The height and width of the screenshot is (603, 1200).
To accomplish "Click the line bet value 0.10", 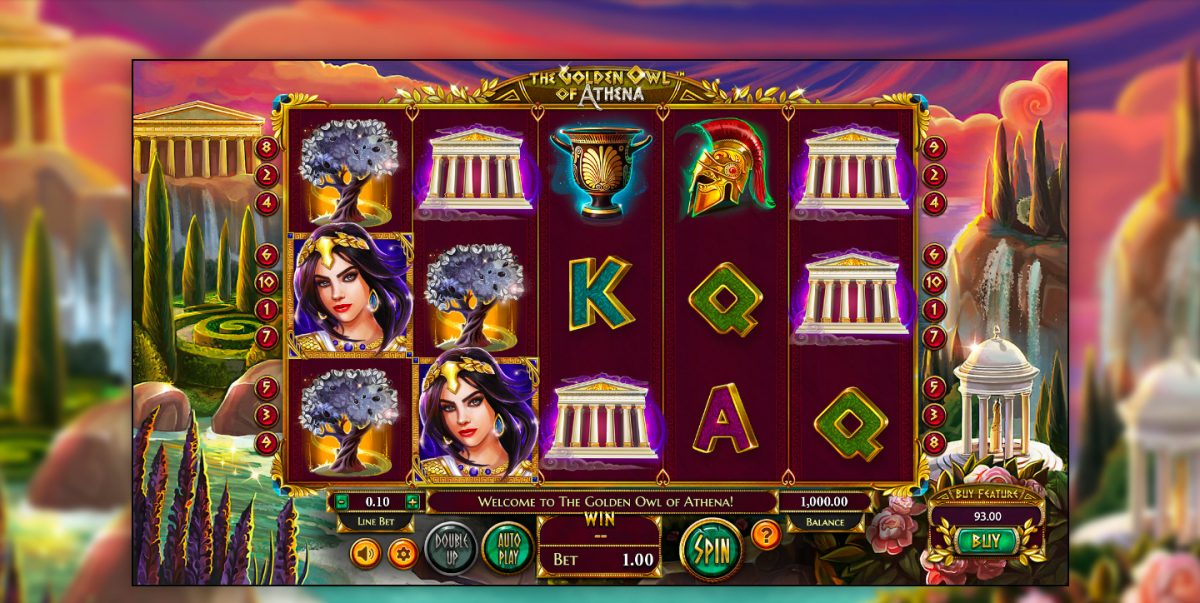I will (x=377, y=502).
